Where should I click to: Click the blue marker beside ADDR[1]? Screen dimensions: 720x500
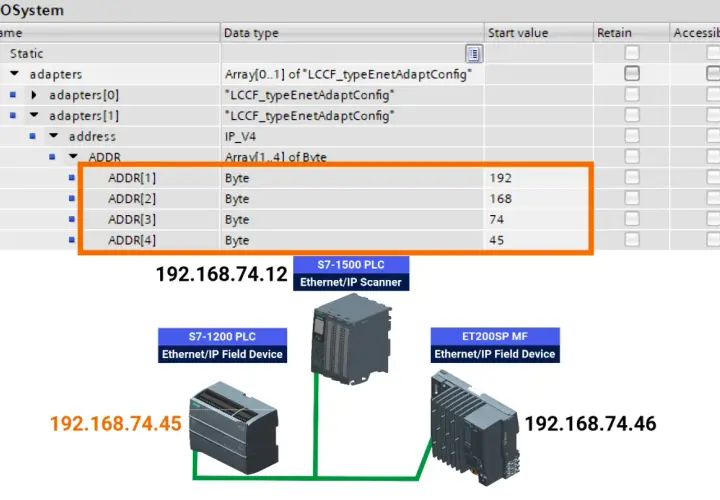[x=72, y=177]
